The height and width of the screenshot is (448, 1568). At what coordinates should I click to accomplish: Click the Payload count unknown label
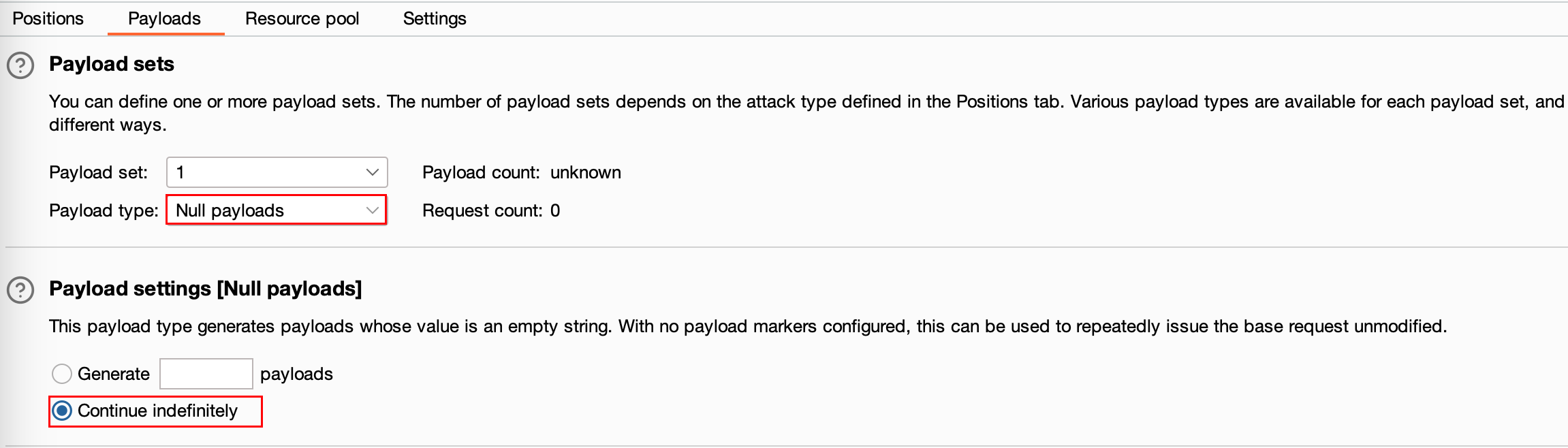pyautogui.click(x=522, y=172)
